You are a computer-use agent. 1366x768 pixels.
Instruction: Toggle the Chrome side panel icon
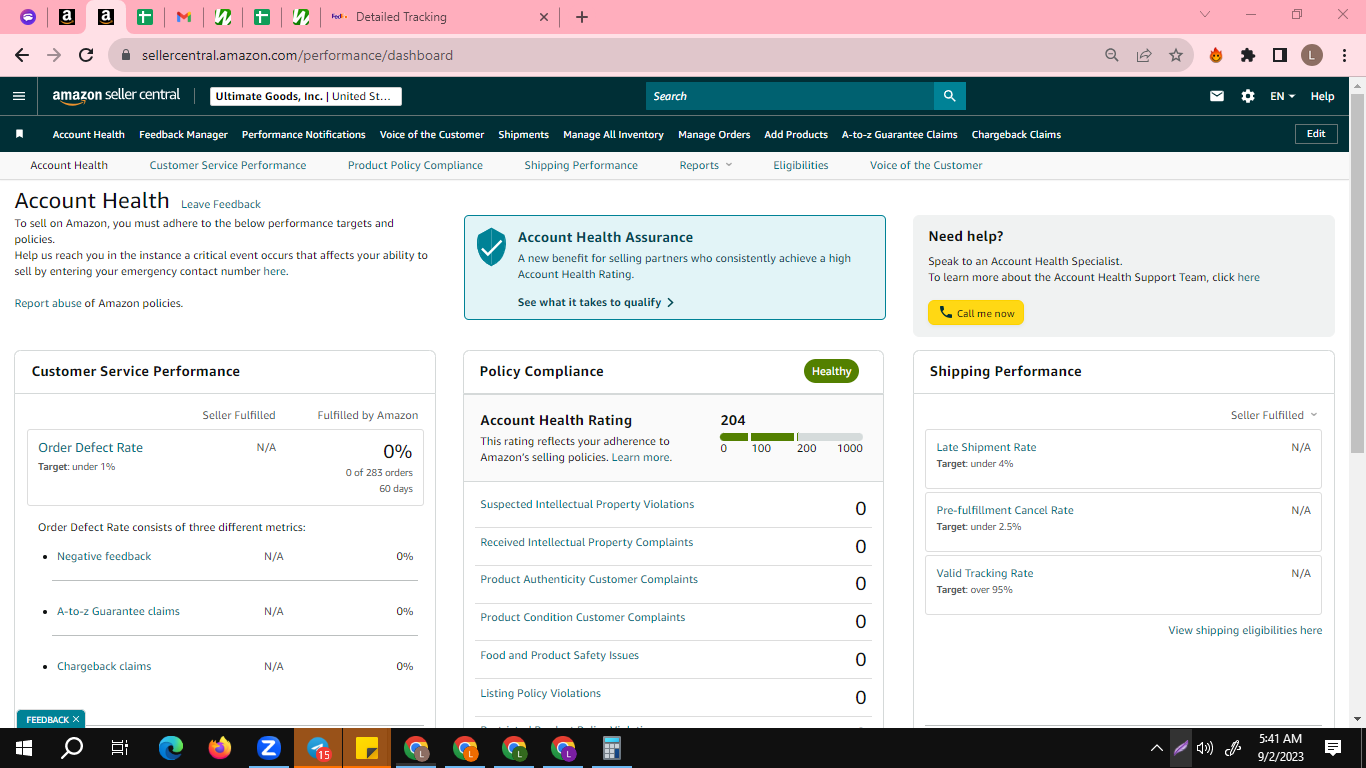click(x=1280, y=55)
